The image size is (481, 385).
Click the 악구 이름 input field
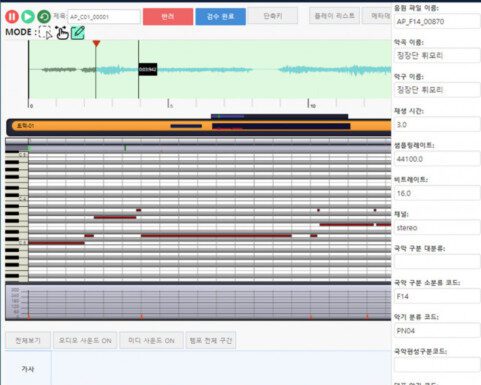(x=437, y=90)
